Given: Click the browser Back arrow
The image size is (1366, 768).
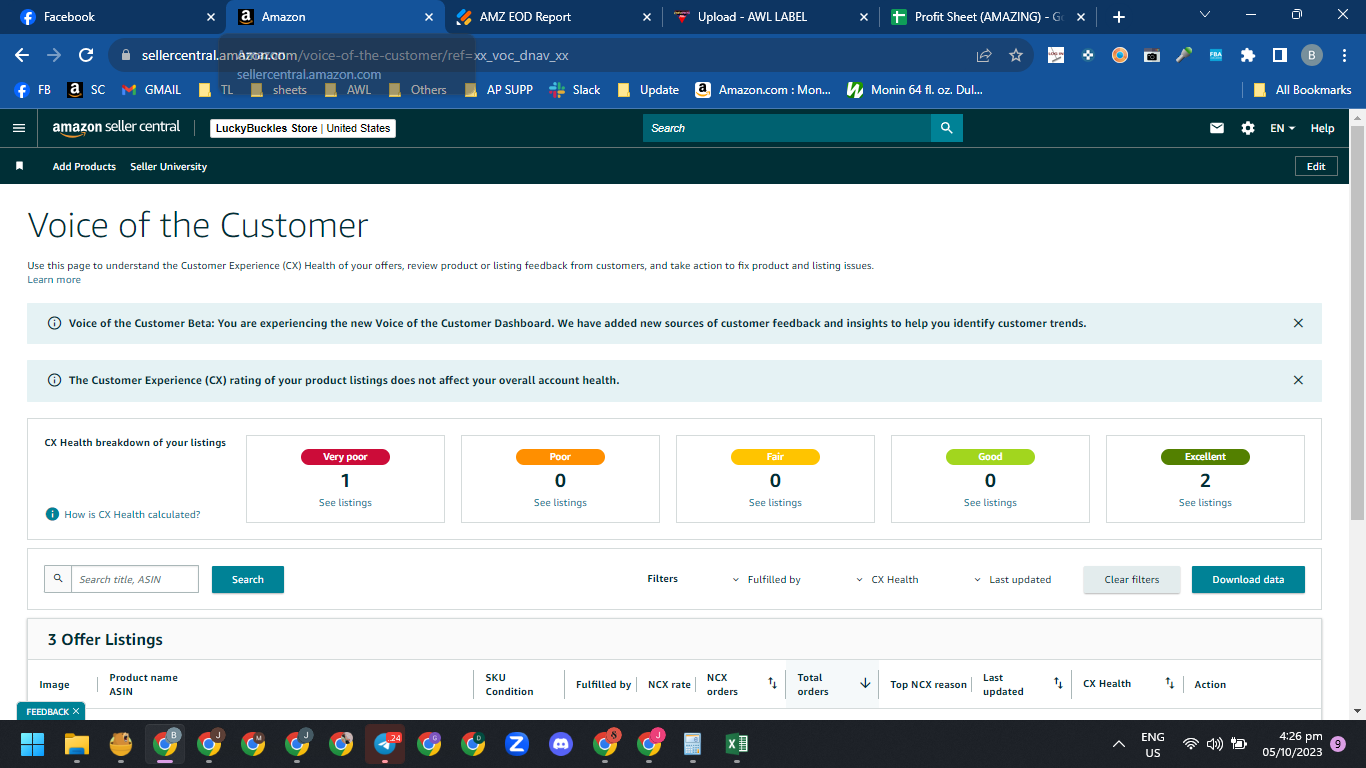Looking at the screenshot, I should (x=22, y=55).
